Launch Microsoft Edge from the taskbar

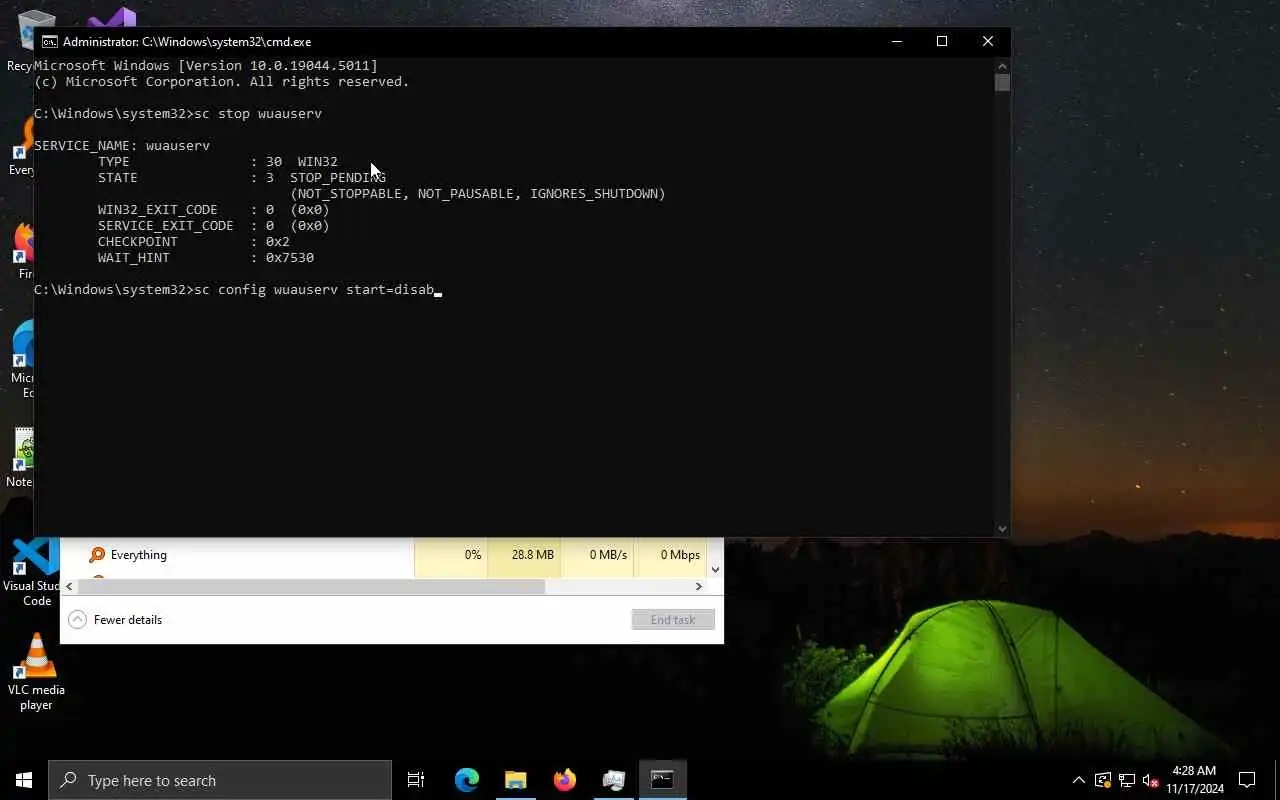(x=467, y=780)
